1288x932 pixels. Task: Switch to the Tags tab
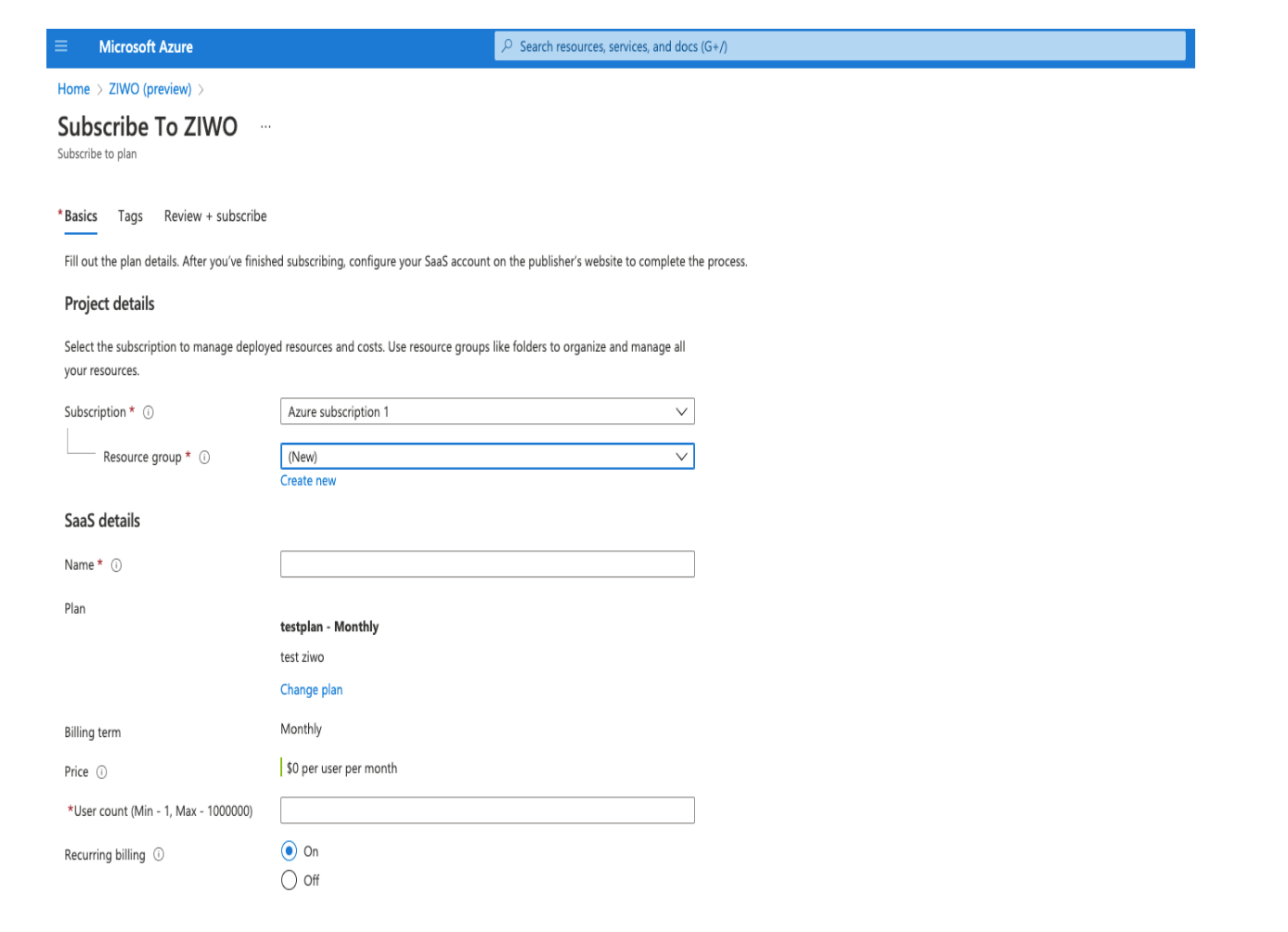coord(130,216)
